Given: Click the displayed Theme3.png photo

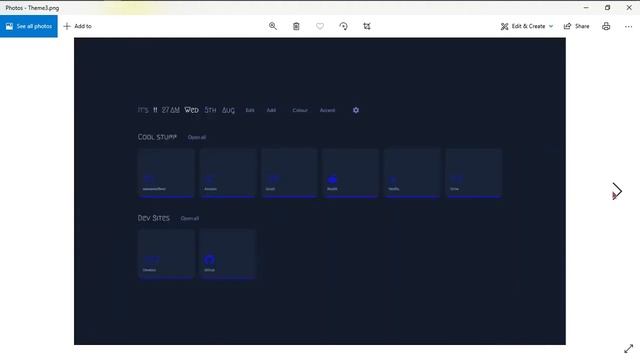Looking at the screenshot, I should [320, 191].
